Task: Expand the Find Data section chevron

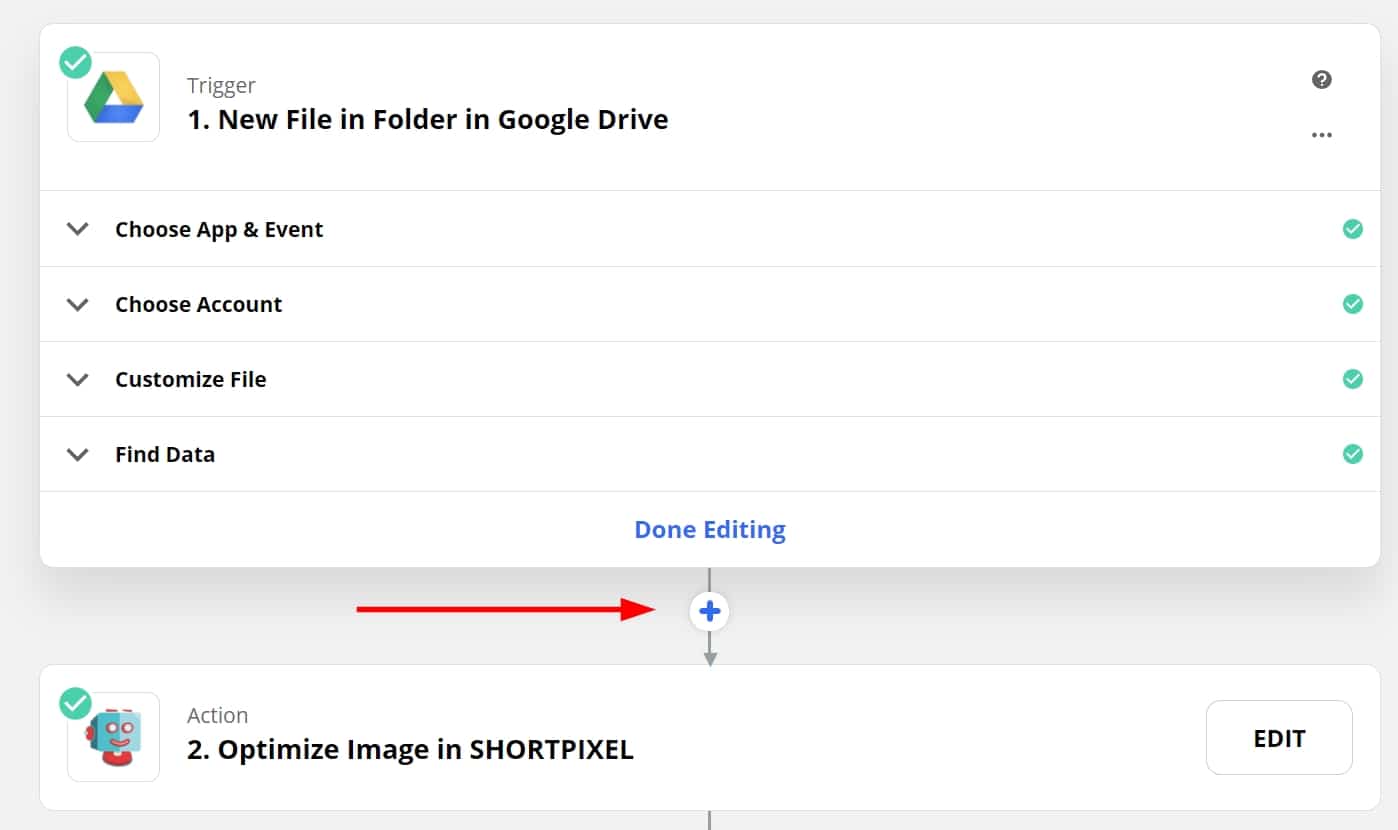Action: (77, 454)
